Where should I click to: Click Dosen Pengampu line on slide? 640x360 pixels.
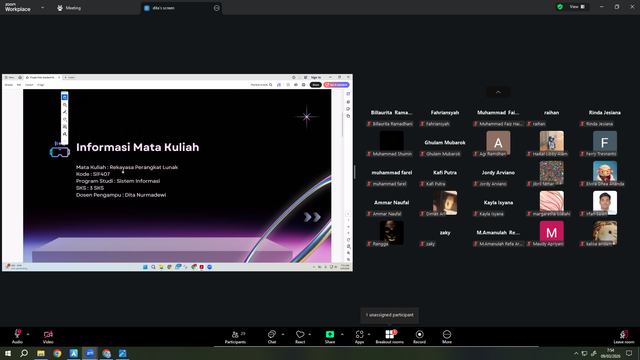[x=121, y=195]
